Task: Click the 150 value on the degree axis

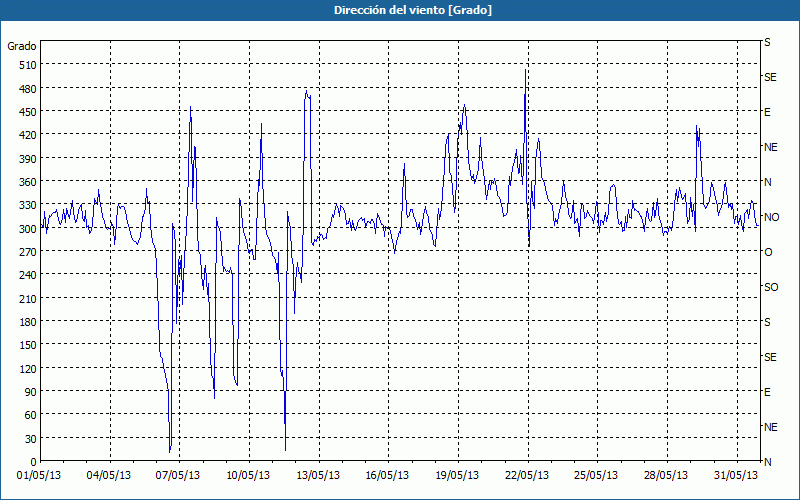Action: [x=27, y=345]
